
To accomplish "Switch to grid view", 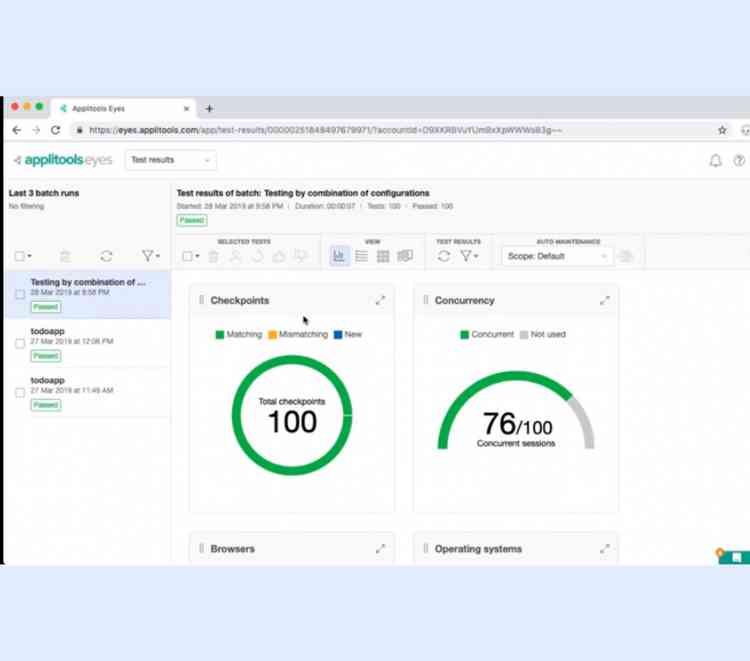I will [383, 256].
